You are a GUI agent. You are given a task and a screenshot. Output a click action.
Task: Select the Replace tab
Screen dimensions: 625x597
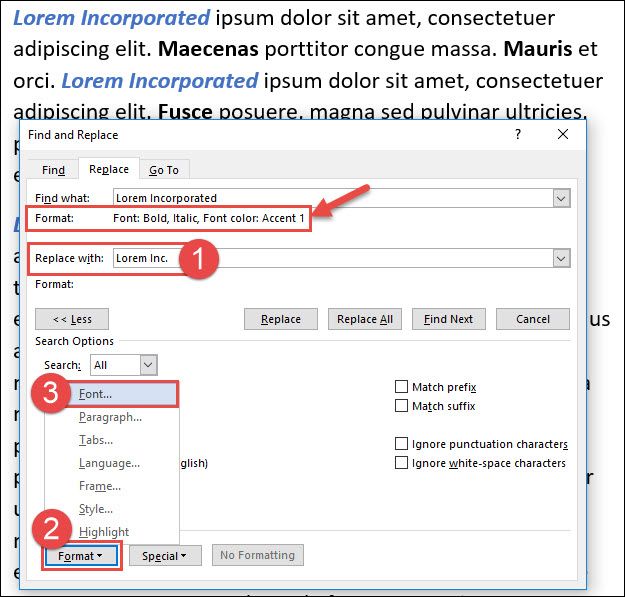pos(109,169)
